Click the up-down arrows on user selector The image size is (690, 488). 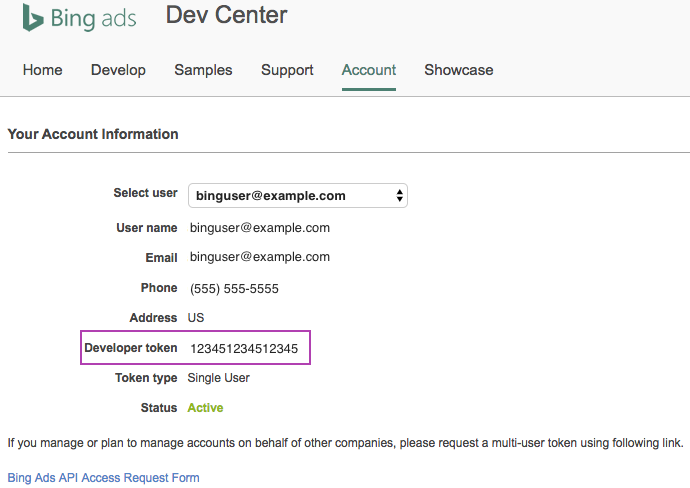coord(400,195)
